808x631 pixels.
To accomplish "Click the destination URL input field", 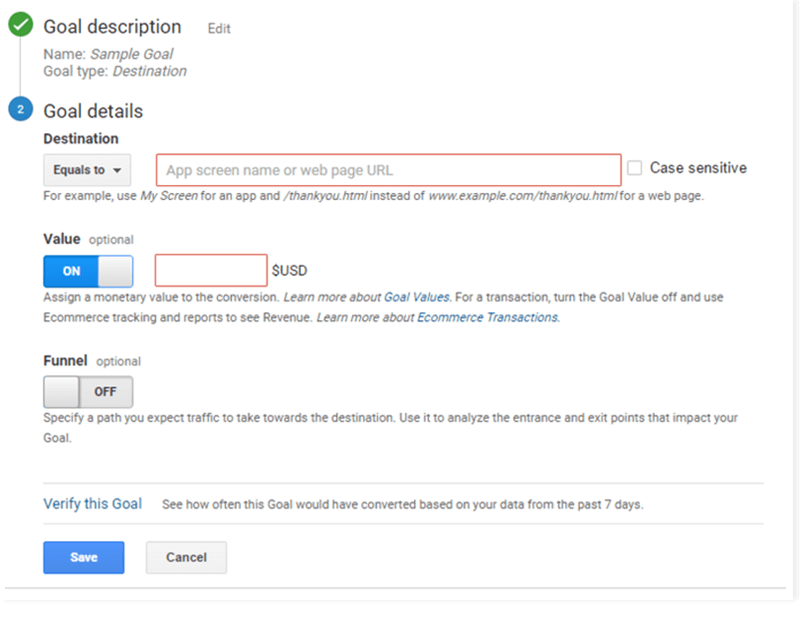I will 388,170.
